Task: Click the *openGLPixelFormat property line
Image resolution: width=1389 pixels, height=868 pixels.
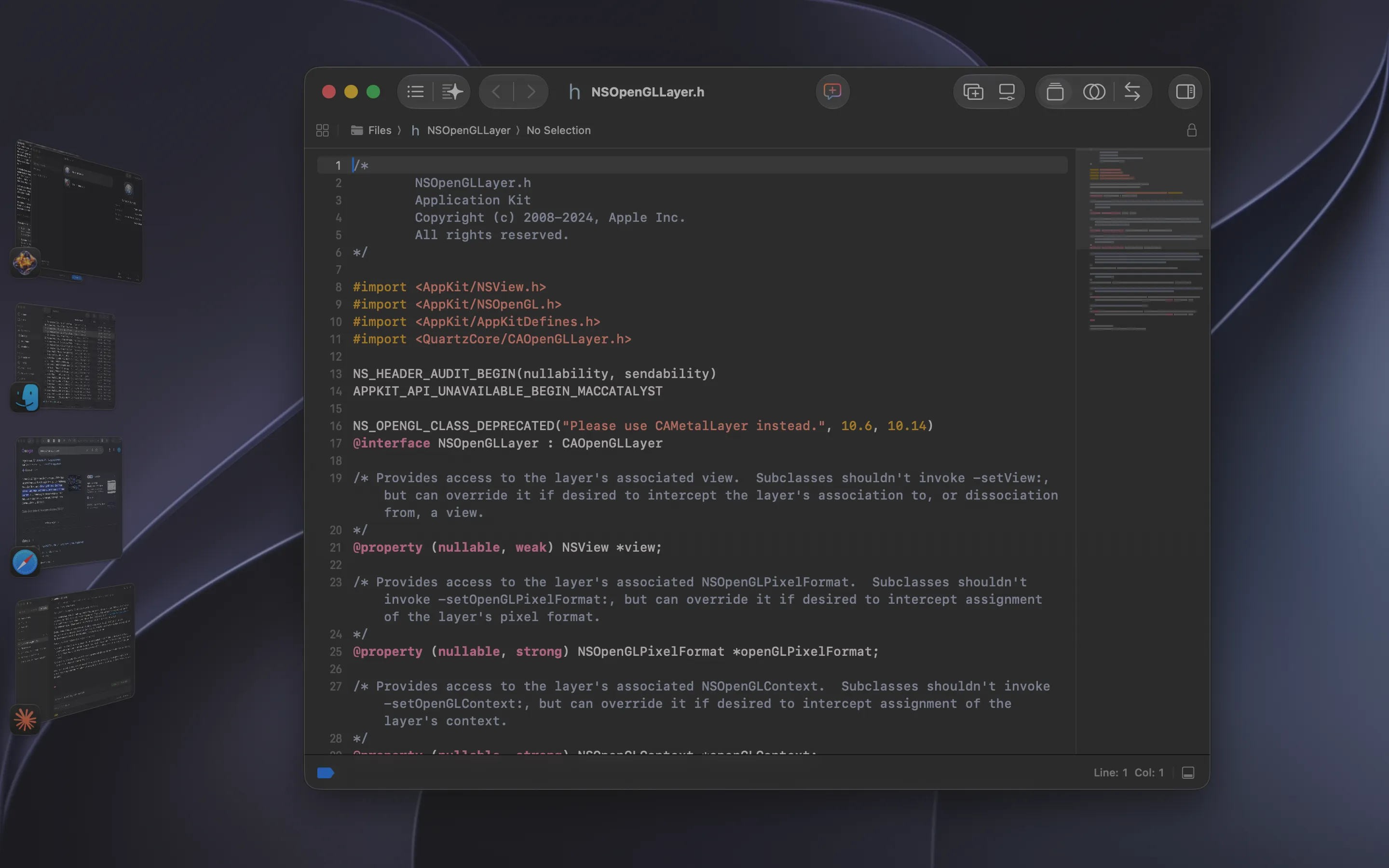Action: [616, 651]
